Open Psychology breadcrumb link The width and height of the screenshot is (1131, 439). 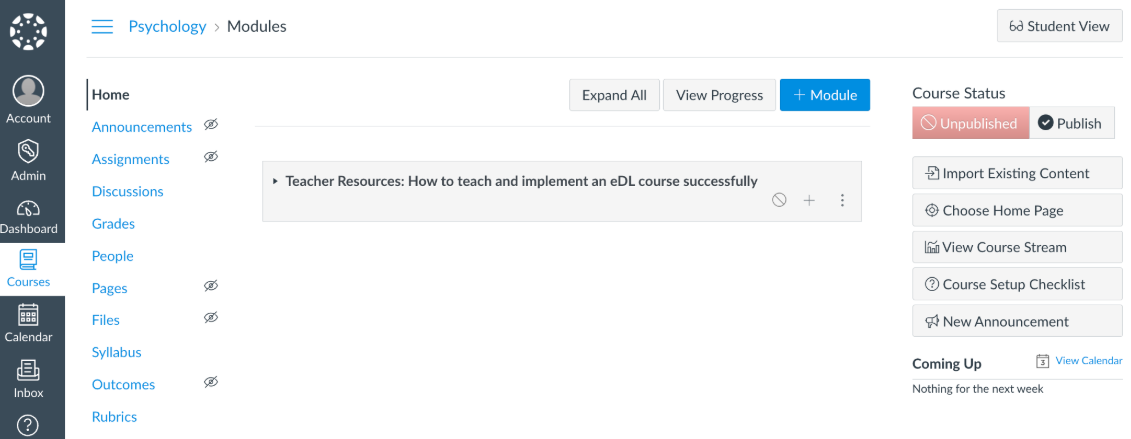167,27
